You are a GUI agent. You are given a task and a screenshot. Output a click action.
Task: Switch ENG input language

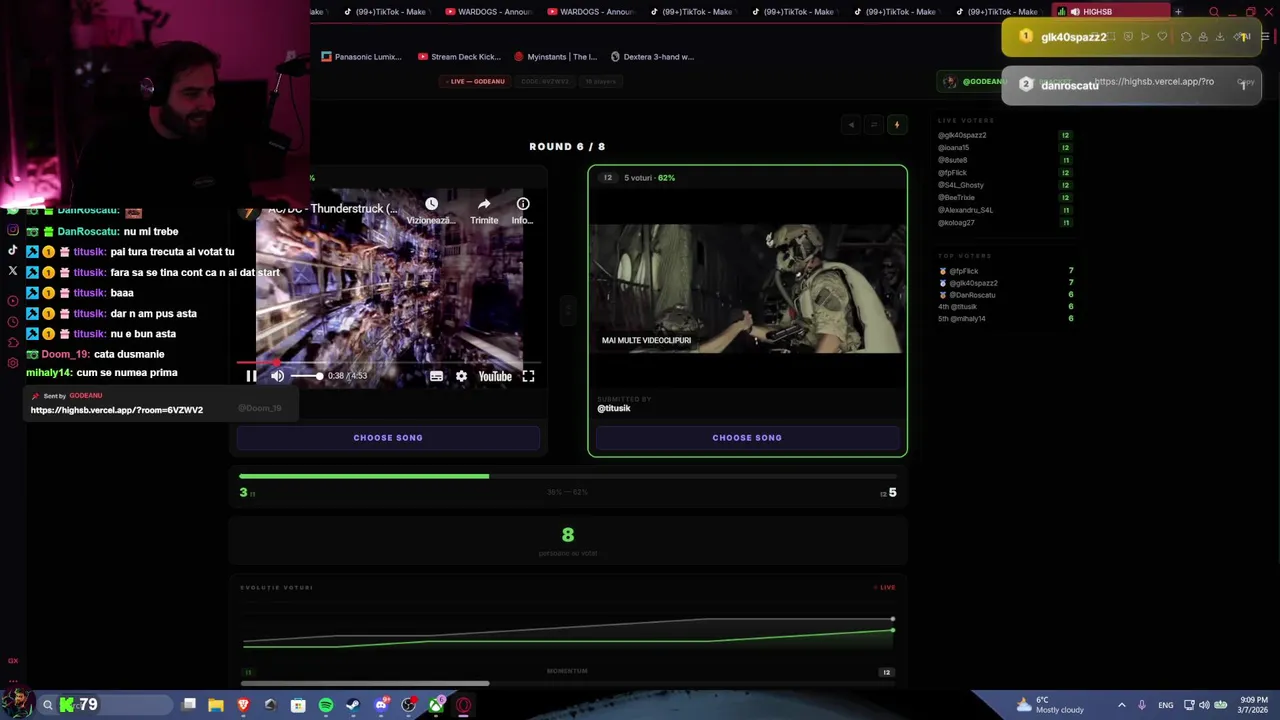1165,705
